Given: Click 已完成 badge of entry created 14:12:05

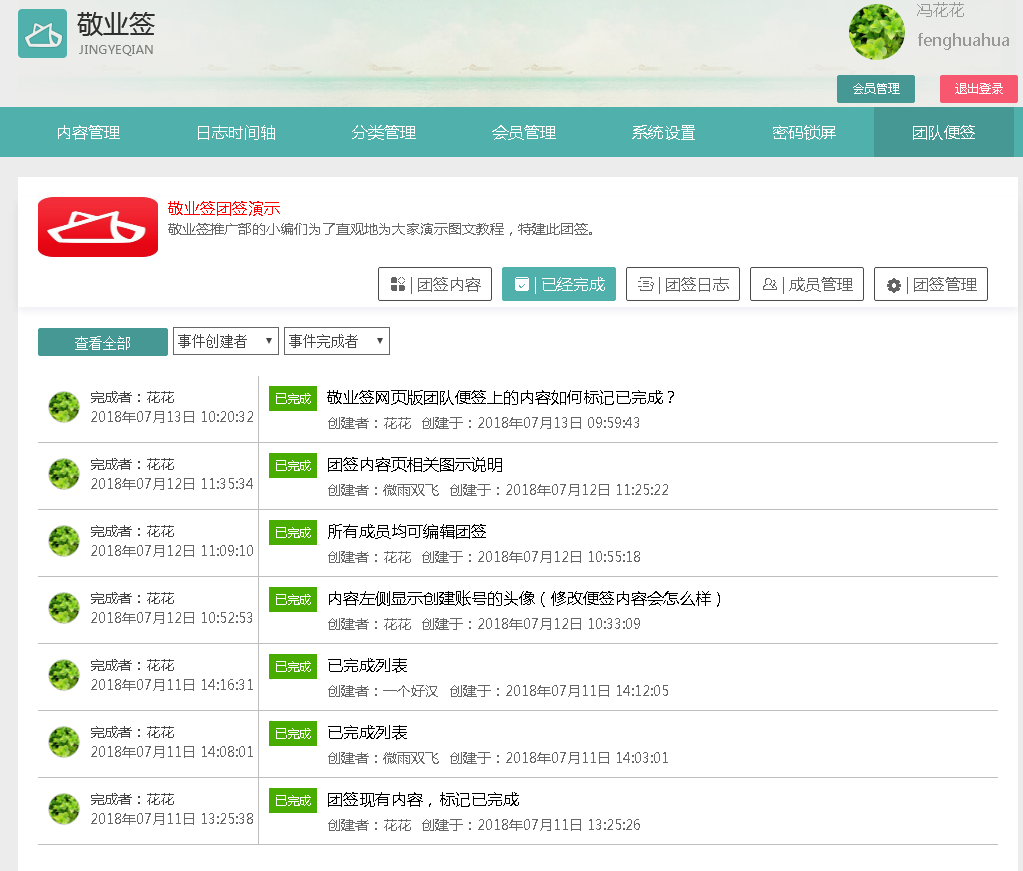Looking at the screenshot, I should pos(293,667).
